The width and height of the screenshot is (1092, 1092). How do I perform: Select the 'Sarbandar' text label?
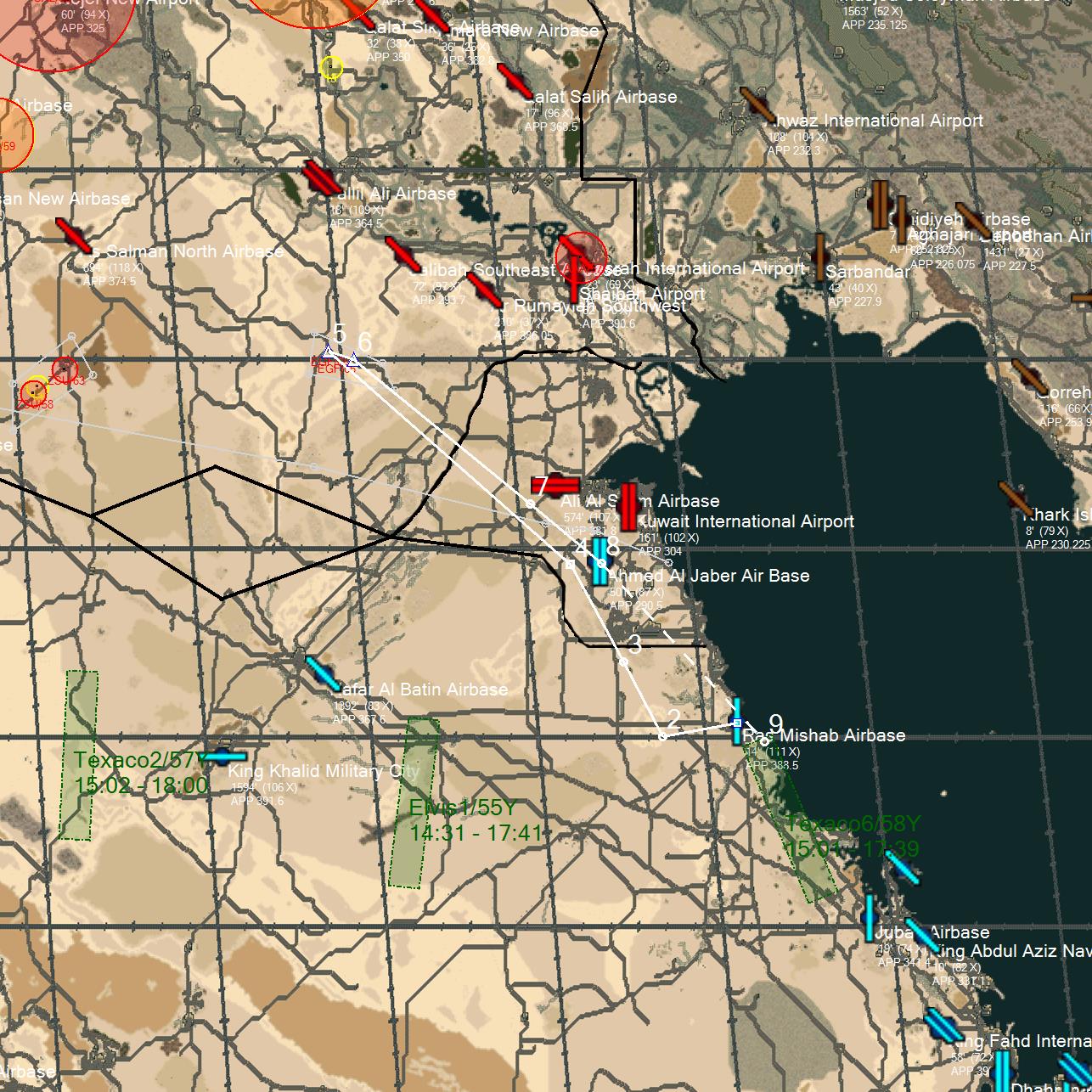867,273
